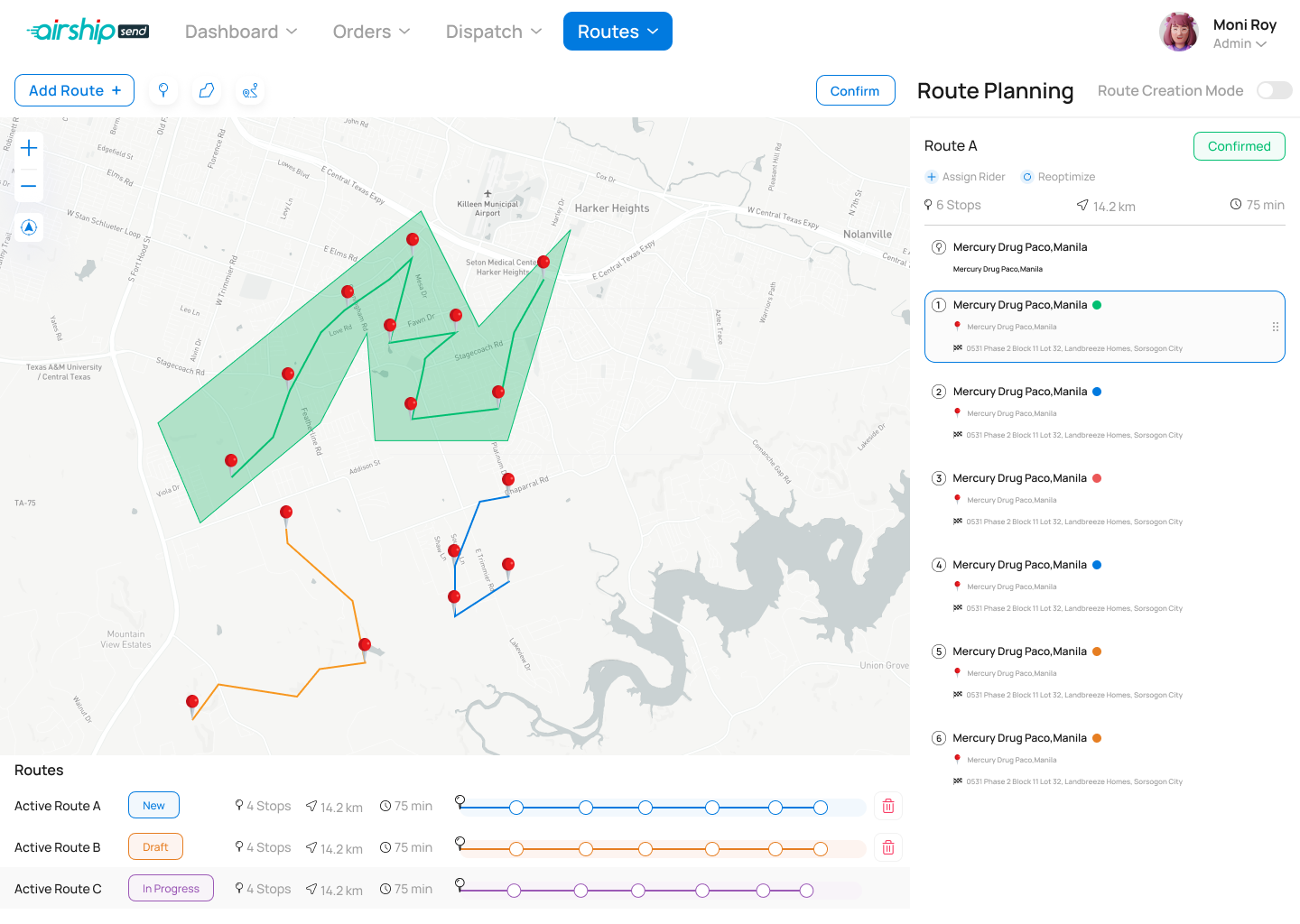Screen dimensions: 1300x924
Task: Click the Route A heading
Action: tap(951, 146)
